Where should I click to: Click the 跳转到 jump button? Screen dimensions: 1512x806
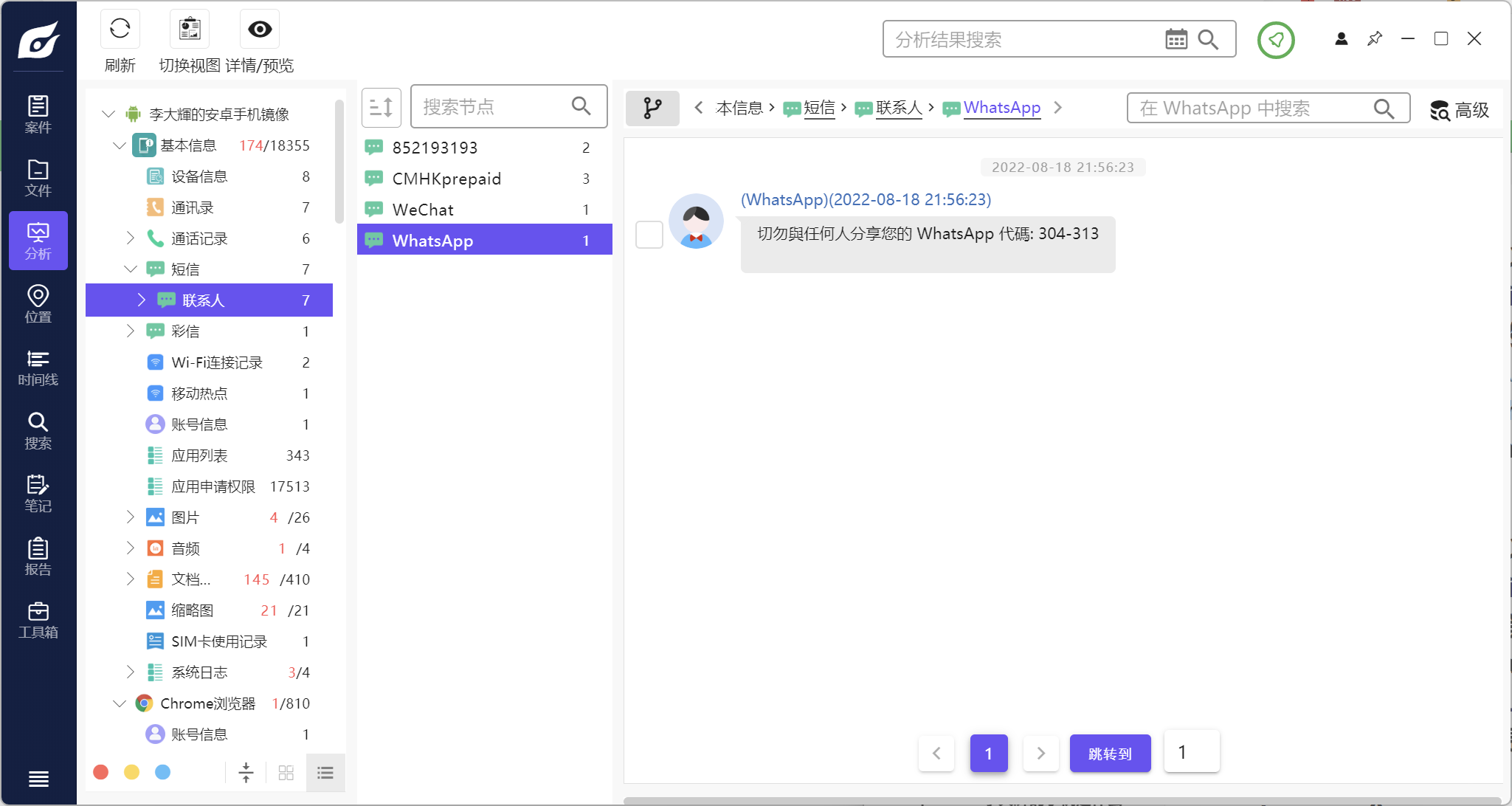tap(1109, 753)
